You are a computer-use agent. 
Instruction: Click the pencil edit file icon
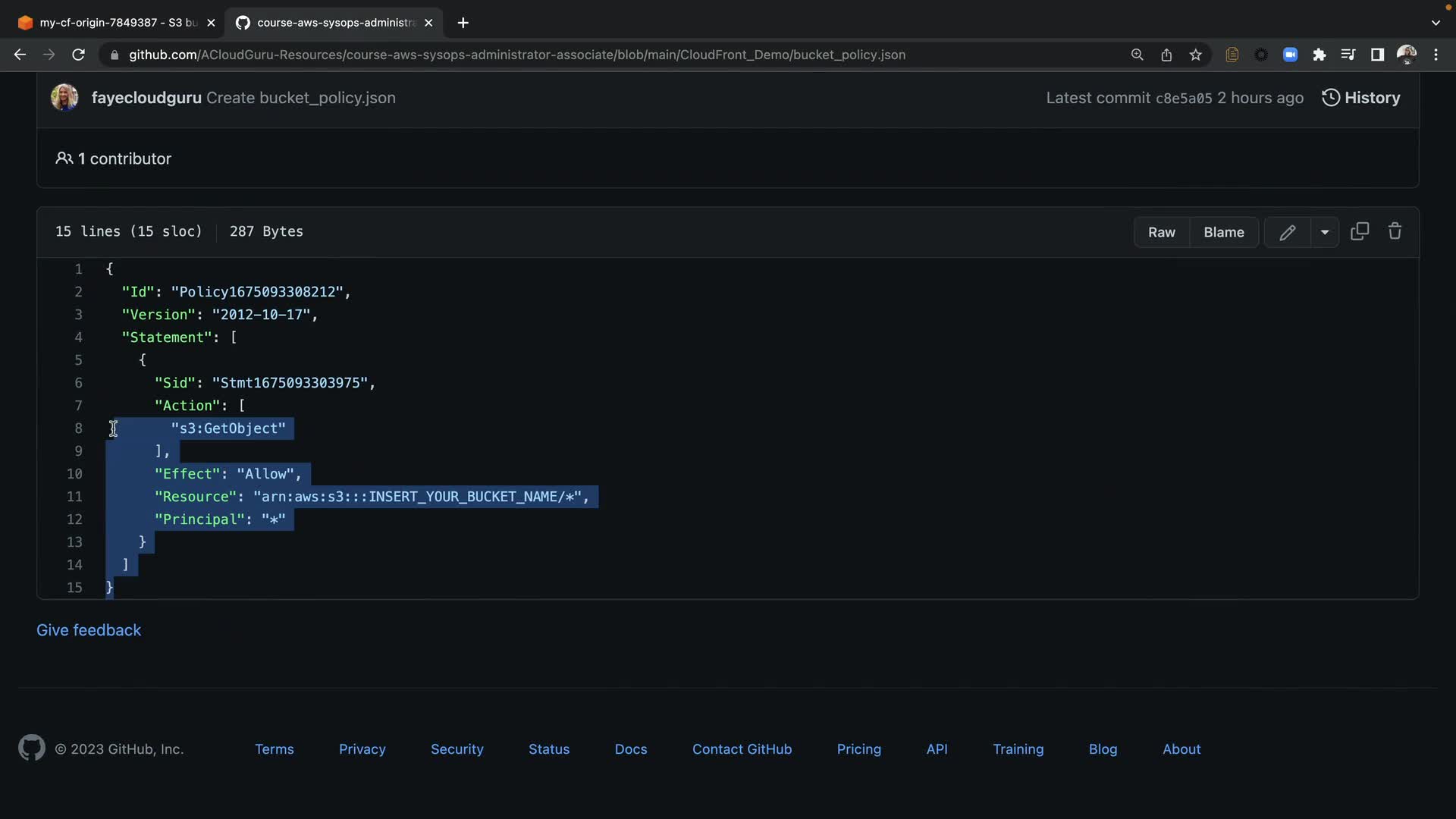[1287, 232]
